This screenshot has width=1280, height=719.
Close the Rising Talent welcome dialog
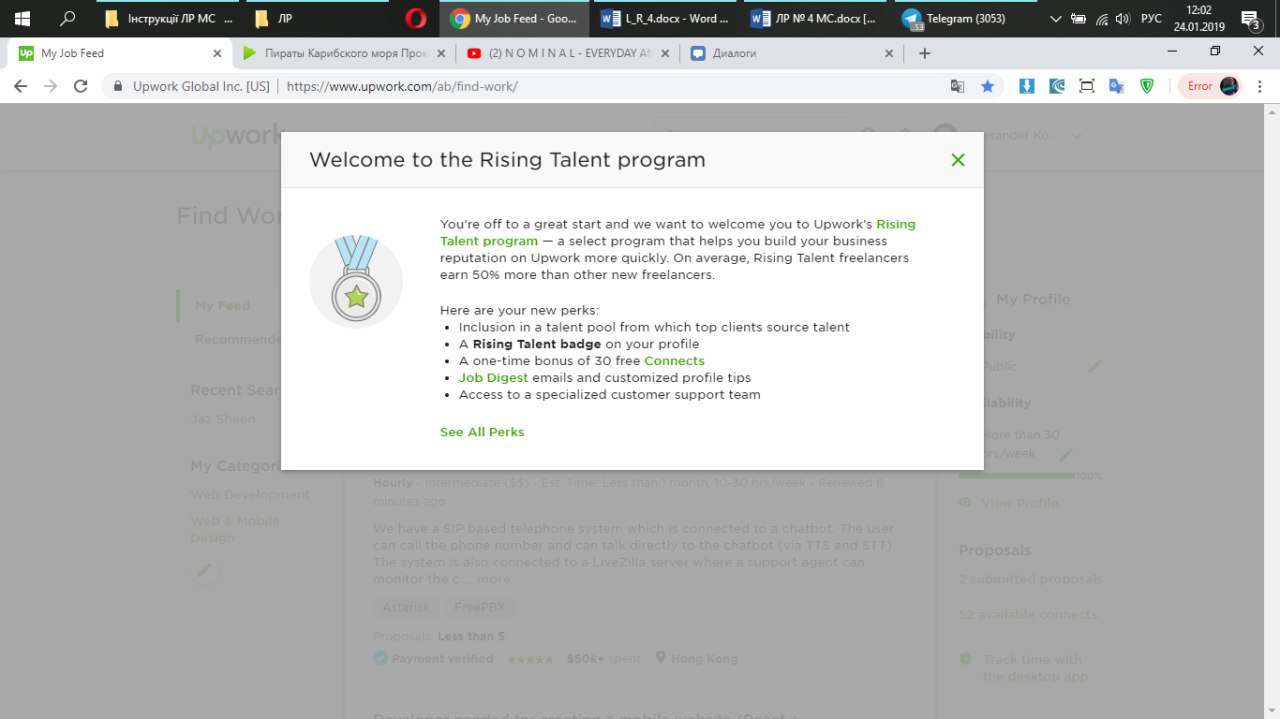(x=957, y=160)
